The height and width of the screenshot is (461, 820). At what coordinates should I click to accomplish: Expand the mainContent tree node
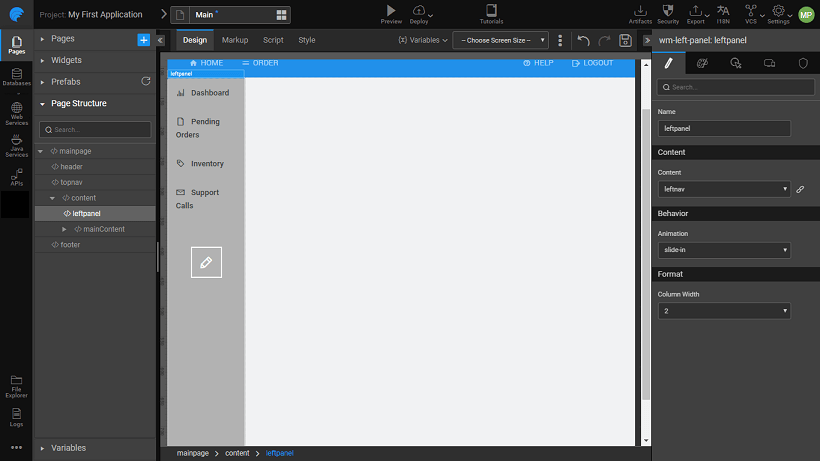pos(65,229)
